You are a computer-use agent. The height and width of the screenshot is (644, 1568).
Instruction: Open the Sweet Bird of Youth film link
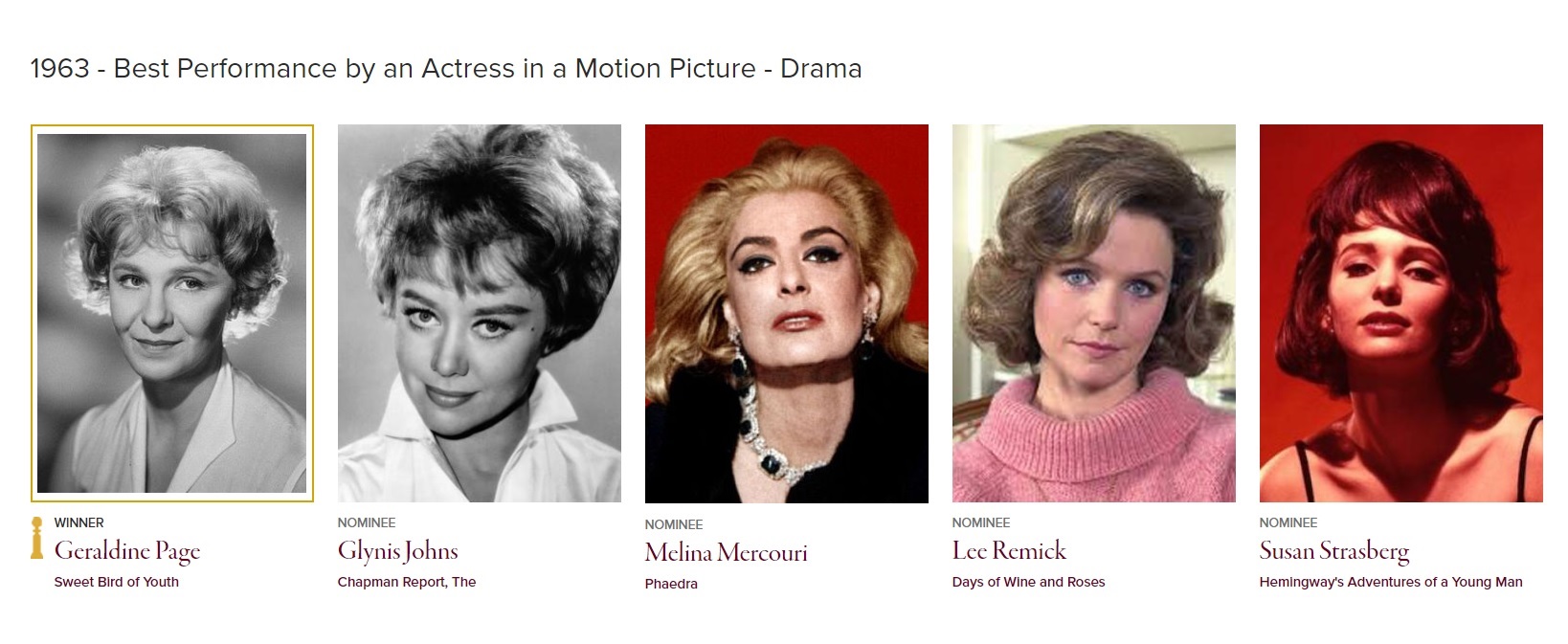pyautogui.click(x=117, y=582)
